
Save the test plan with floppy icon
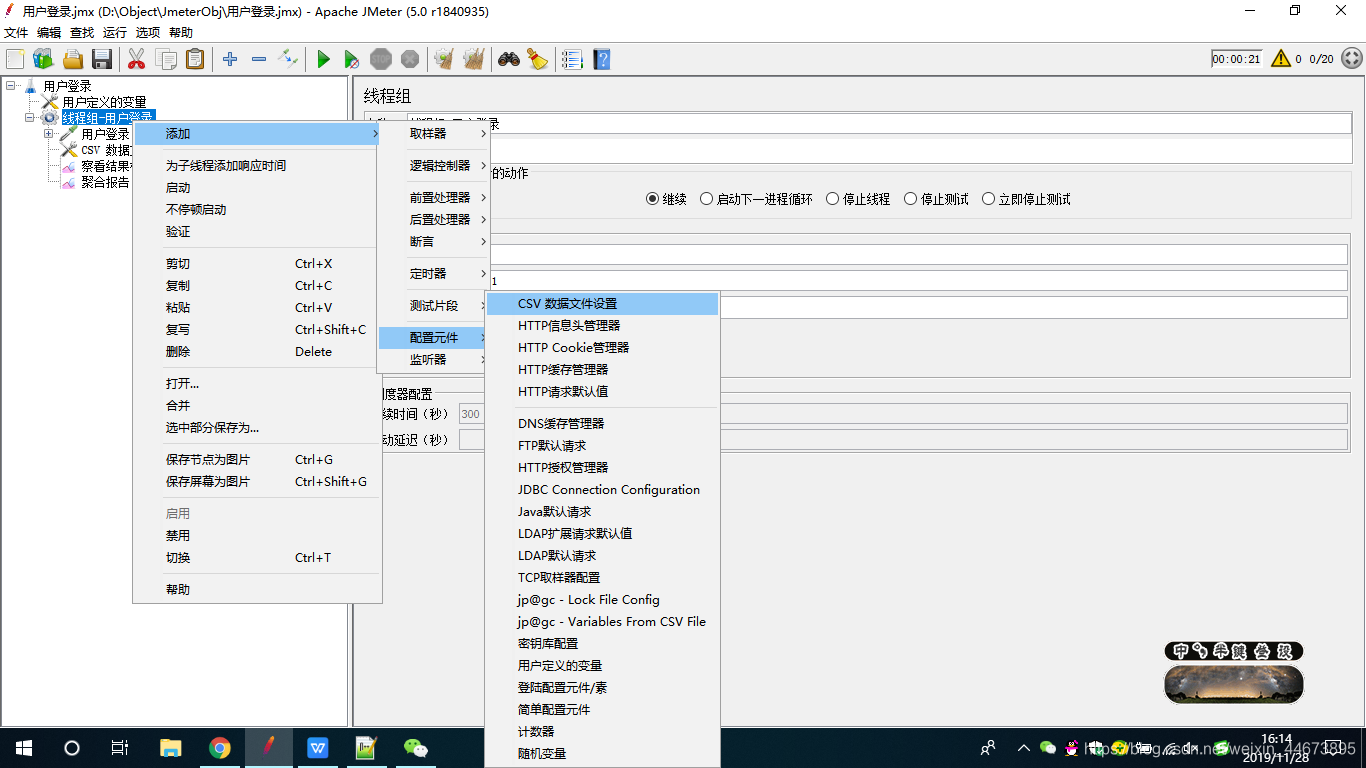click(102, 59)
